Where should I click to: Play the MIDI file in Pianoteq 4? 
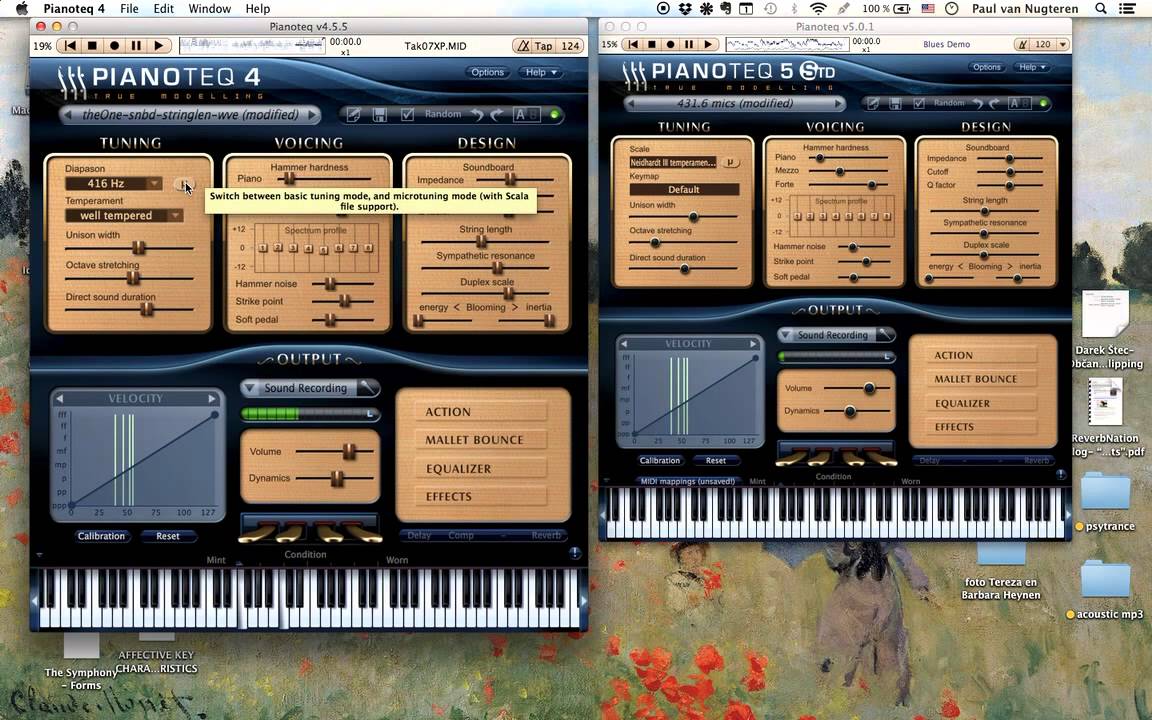159,46
